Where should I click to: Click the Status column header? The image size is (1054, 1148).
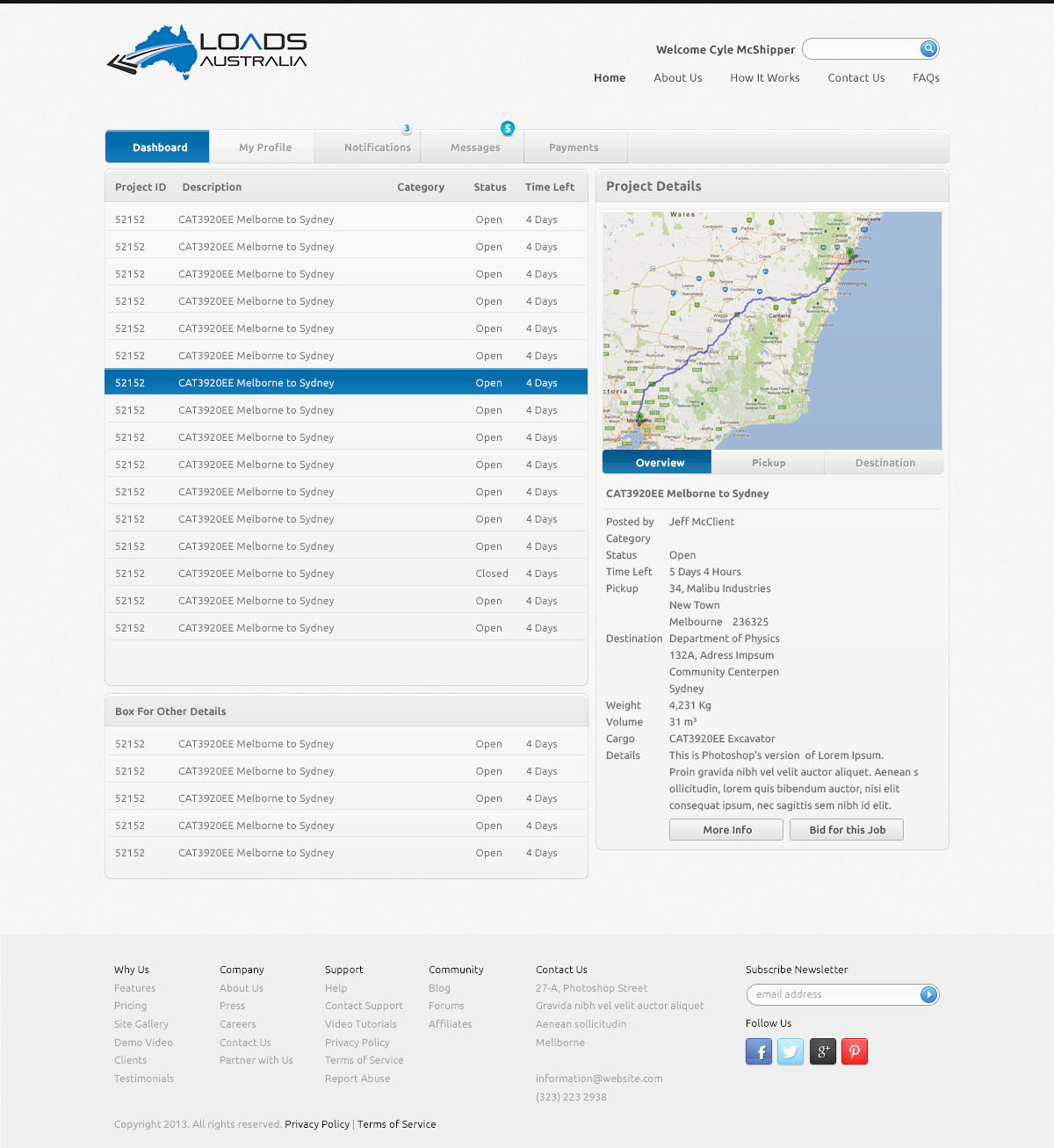(490, 186)
